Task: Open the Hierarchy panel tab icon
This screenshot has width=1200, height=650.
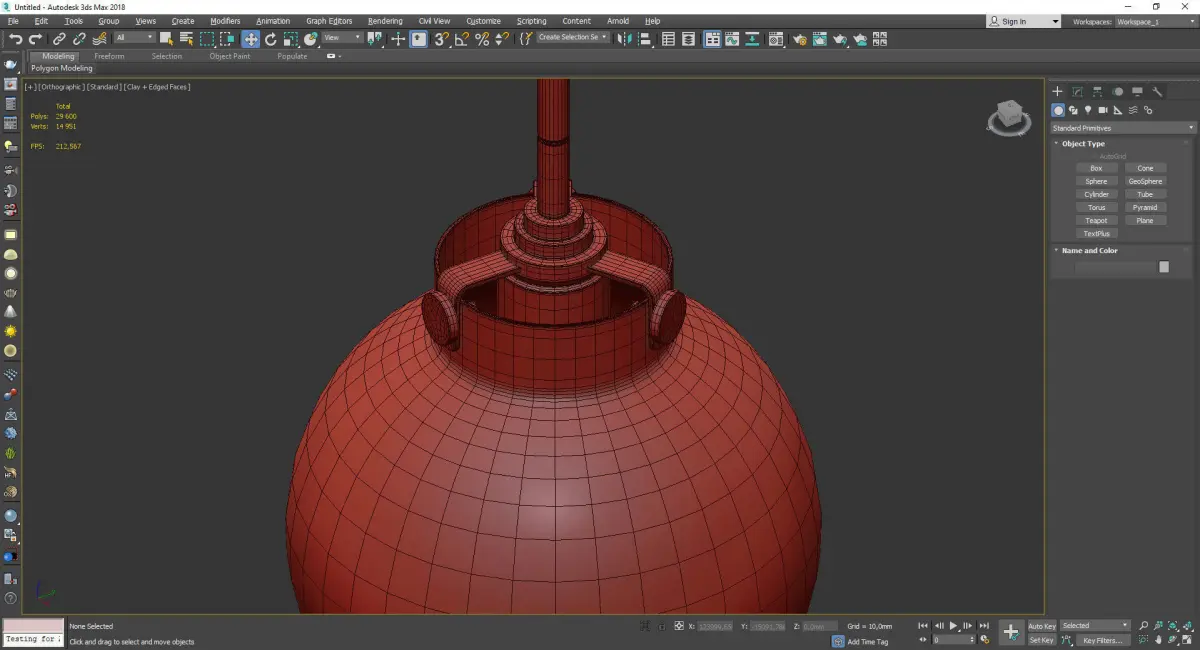Action: pyautogui.click(x=1097, y=91)
